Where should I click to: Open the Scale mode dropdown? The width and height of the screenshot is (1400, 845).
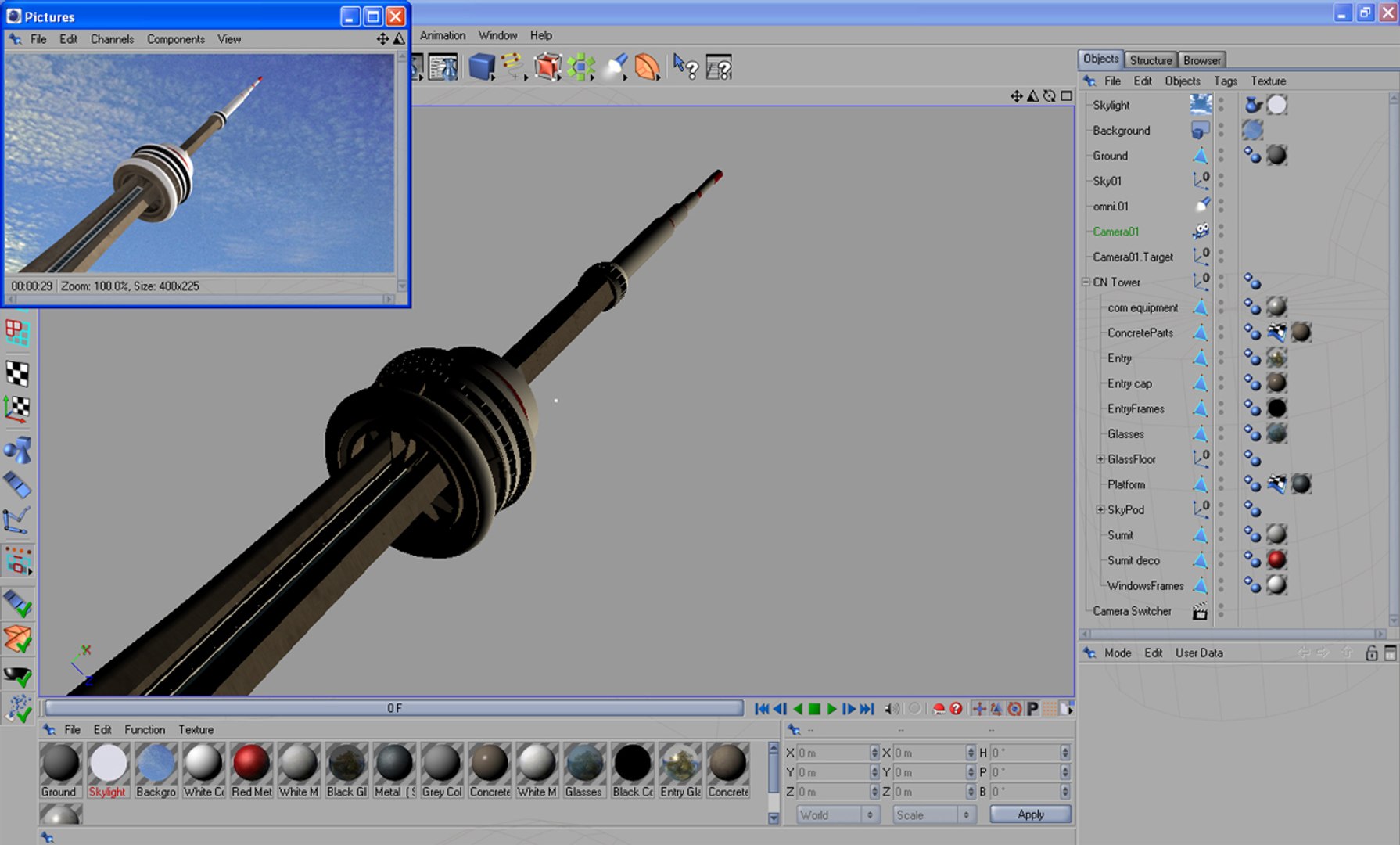click(934, 815)
